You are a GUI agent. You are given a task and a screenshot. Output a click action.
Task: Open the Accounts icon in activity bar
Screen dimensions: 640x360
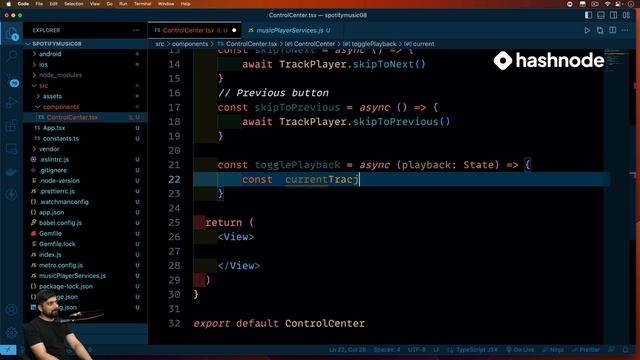coord(11,310)
